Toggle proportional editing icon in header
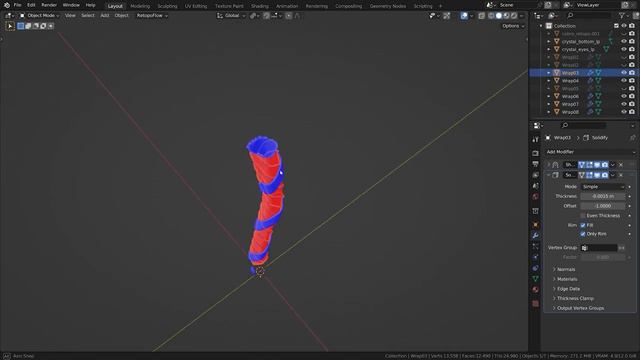Viewport: 640px width, 360px height. (x=289, y=16)
